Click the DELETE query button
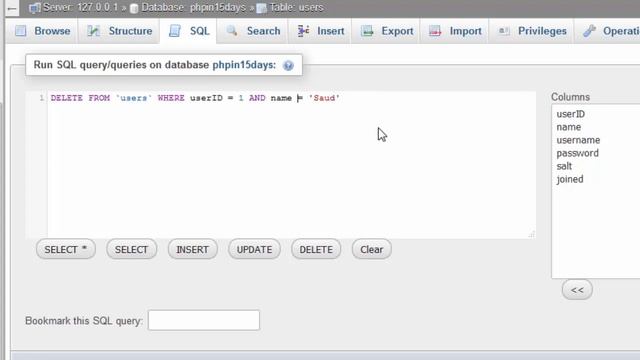 click(316, 249)
